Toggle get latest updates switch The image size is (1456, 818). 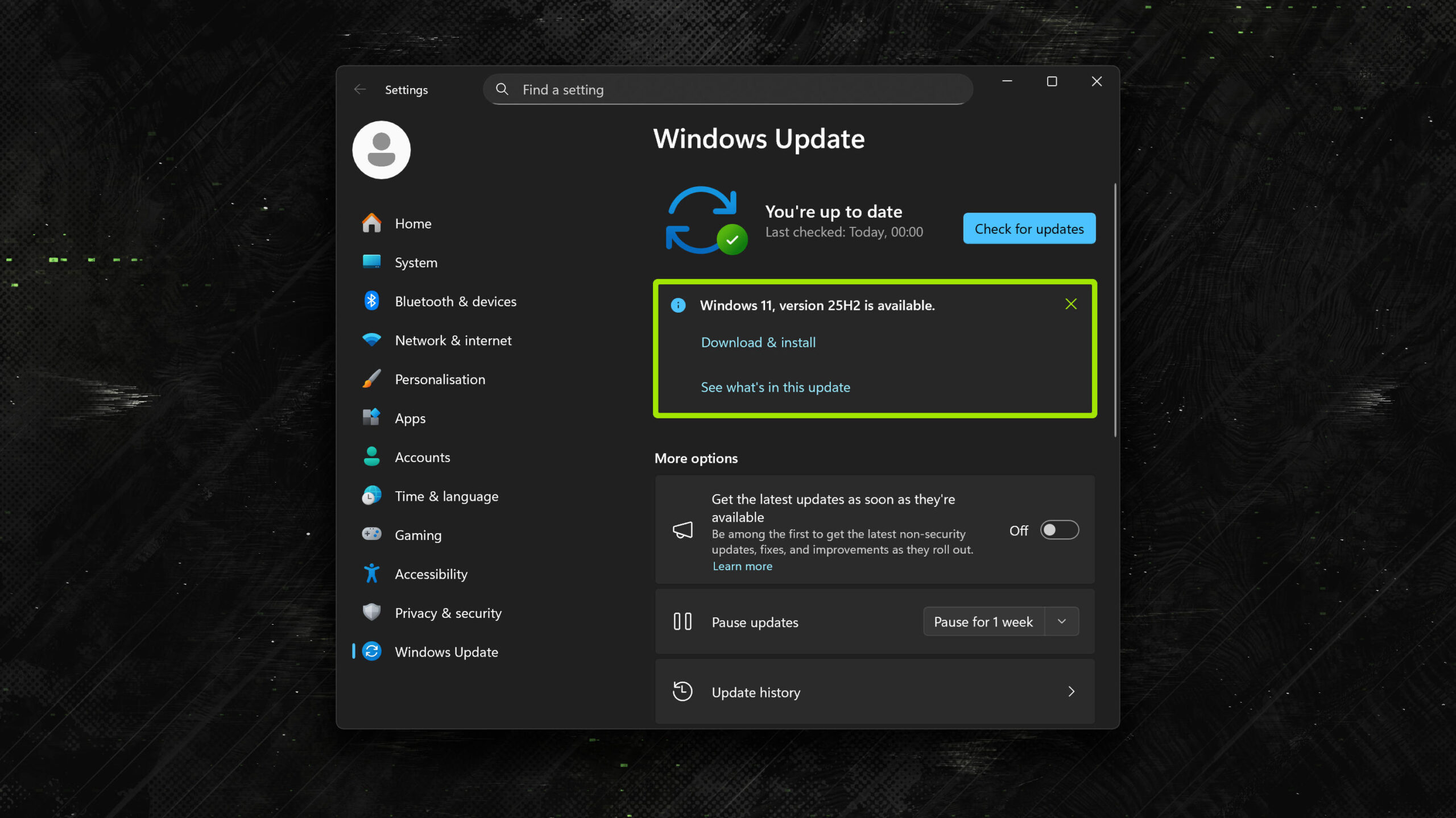point(1060,530)
